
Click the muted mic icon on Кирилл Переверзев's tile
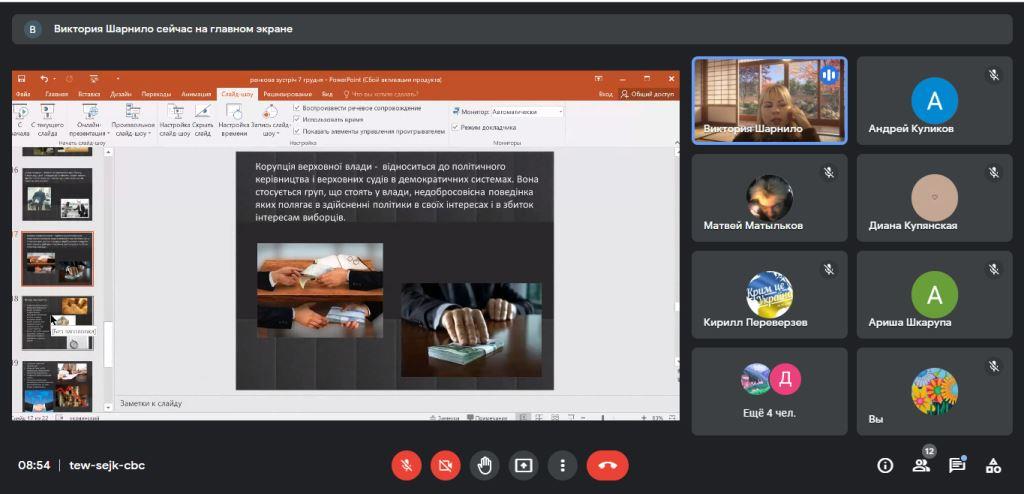point(829,269)
